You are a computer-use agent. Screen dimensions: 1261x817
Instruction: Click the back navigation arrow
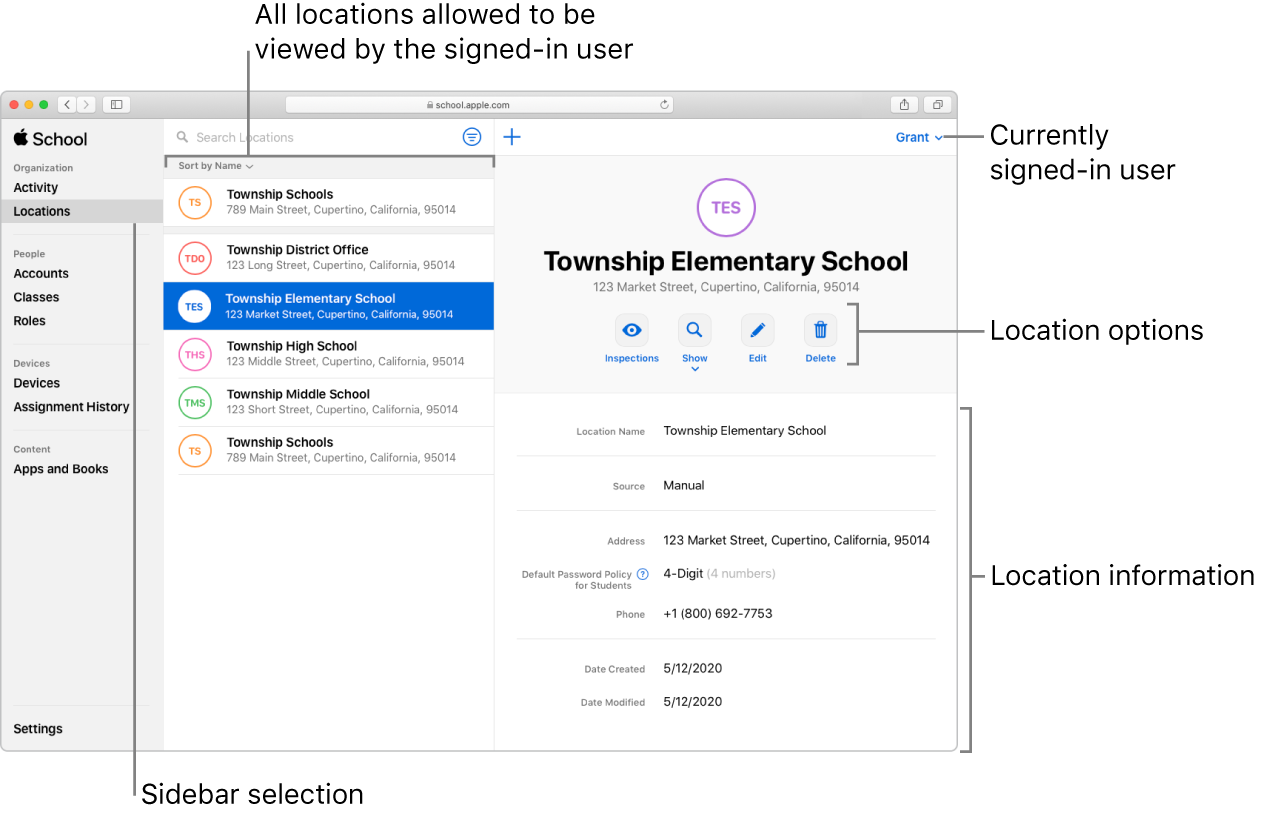point(66,104)
